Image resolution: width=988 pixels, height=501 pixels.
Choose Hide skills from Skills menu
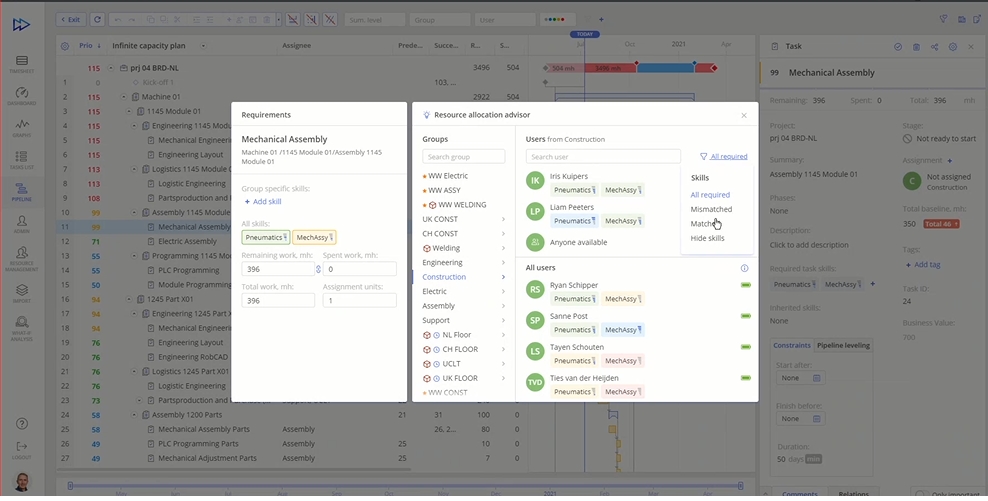coord(707,238)
